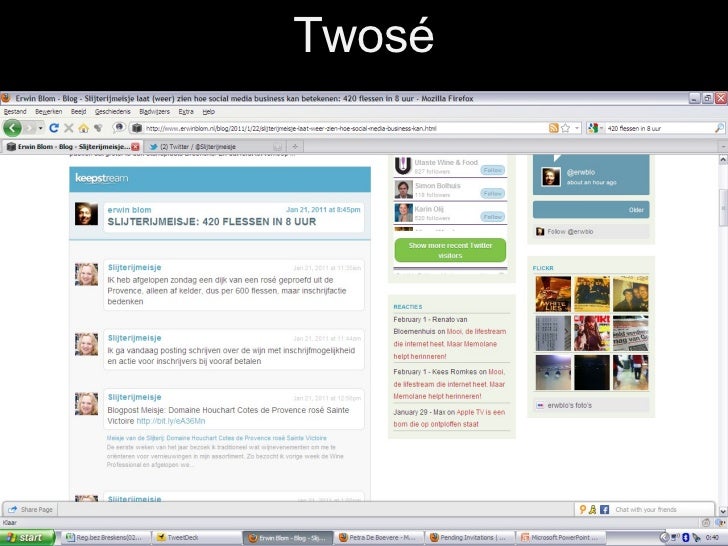Click the Facebook icon in bottom toolbar

[x=604, y=509]
